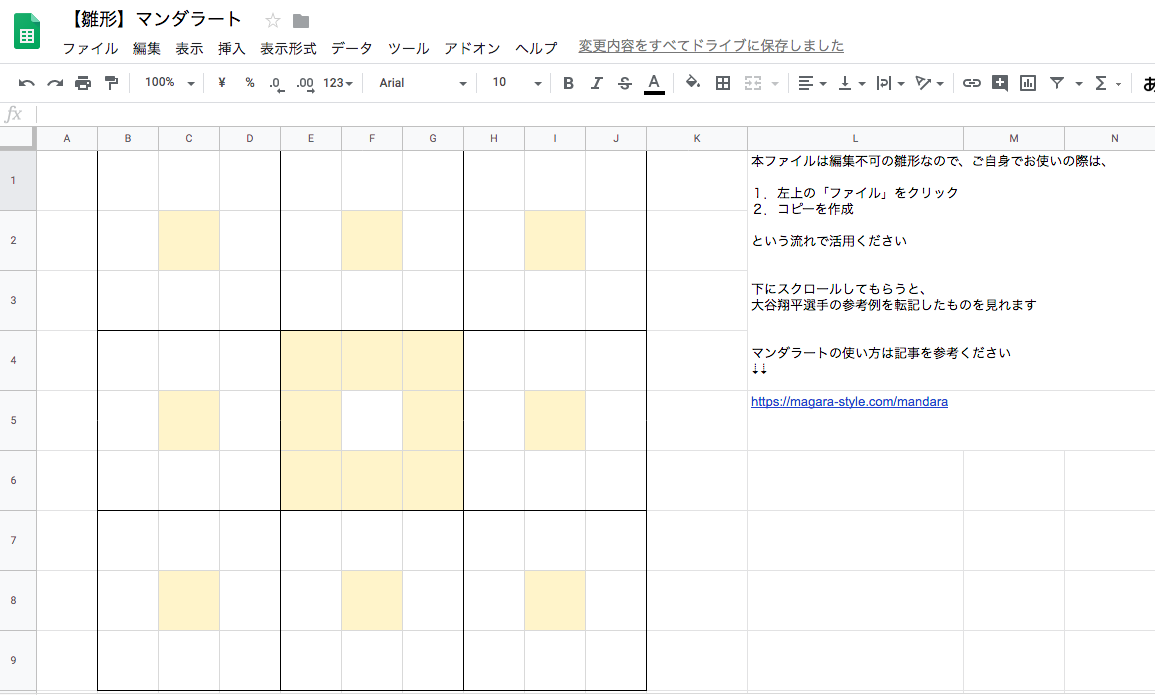Toggle italic formatting

coord(596,83)
